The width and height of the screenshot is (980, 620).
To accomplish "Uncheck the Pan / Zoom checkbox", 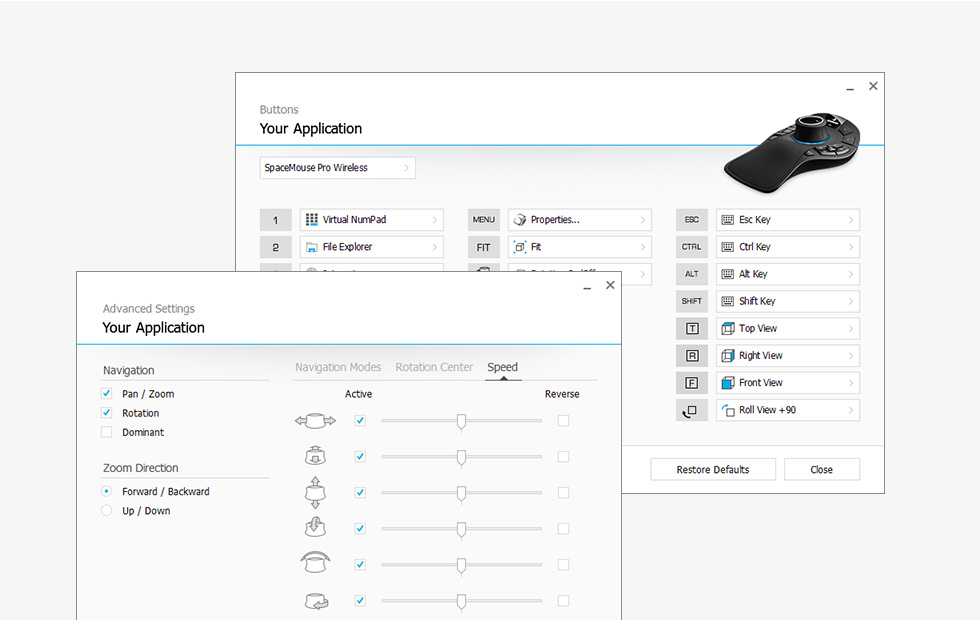I will click(x=107, y=394).
